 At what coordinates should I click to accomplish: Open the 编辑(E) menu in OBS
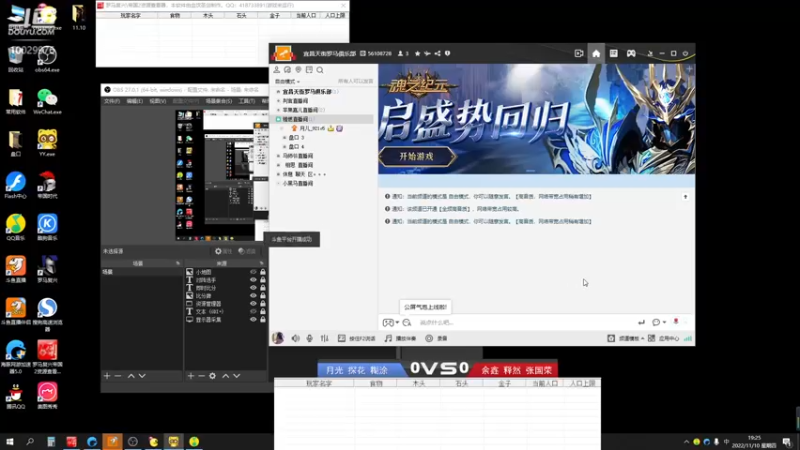click(x=135, y=102)
